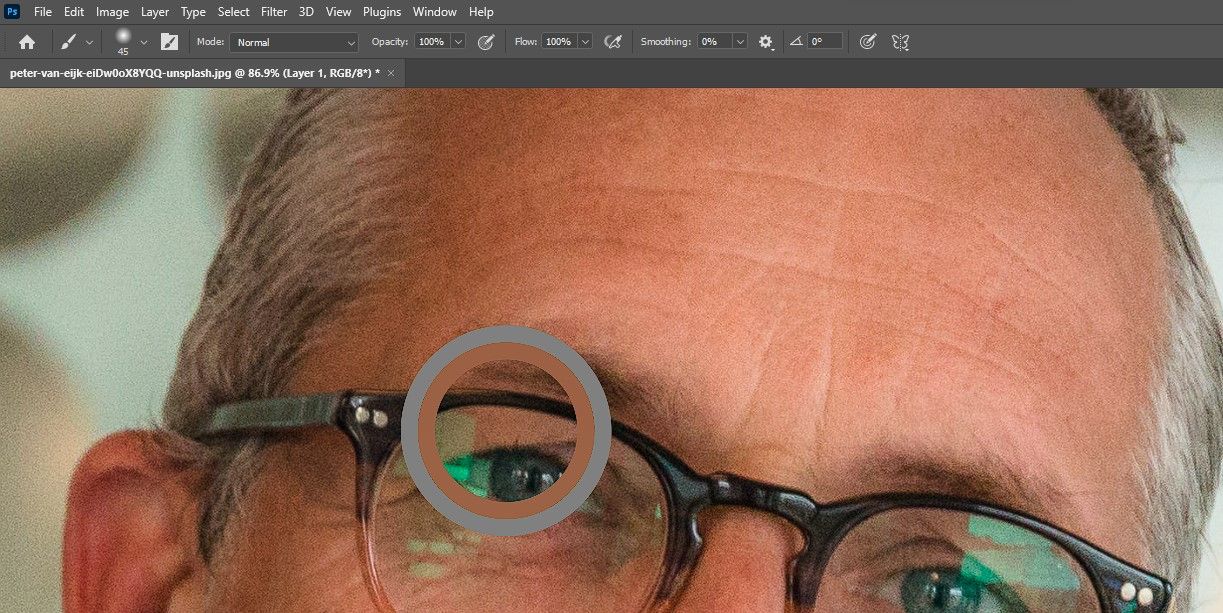The width and height of the screenshot is (1223, 613).
Task: Open the File menu
Action: point(43,12)
